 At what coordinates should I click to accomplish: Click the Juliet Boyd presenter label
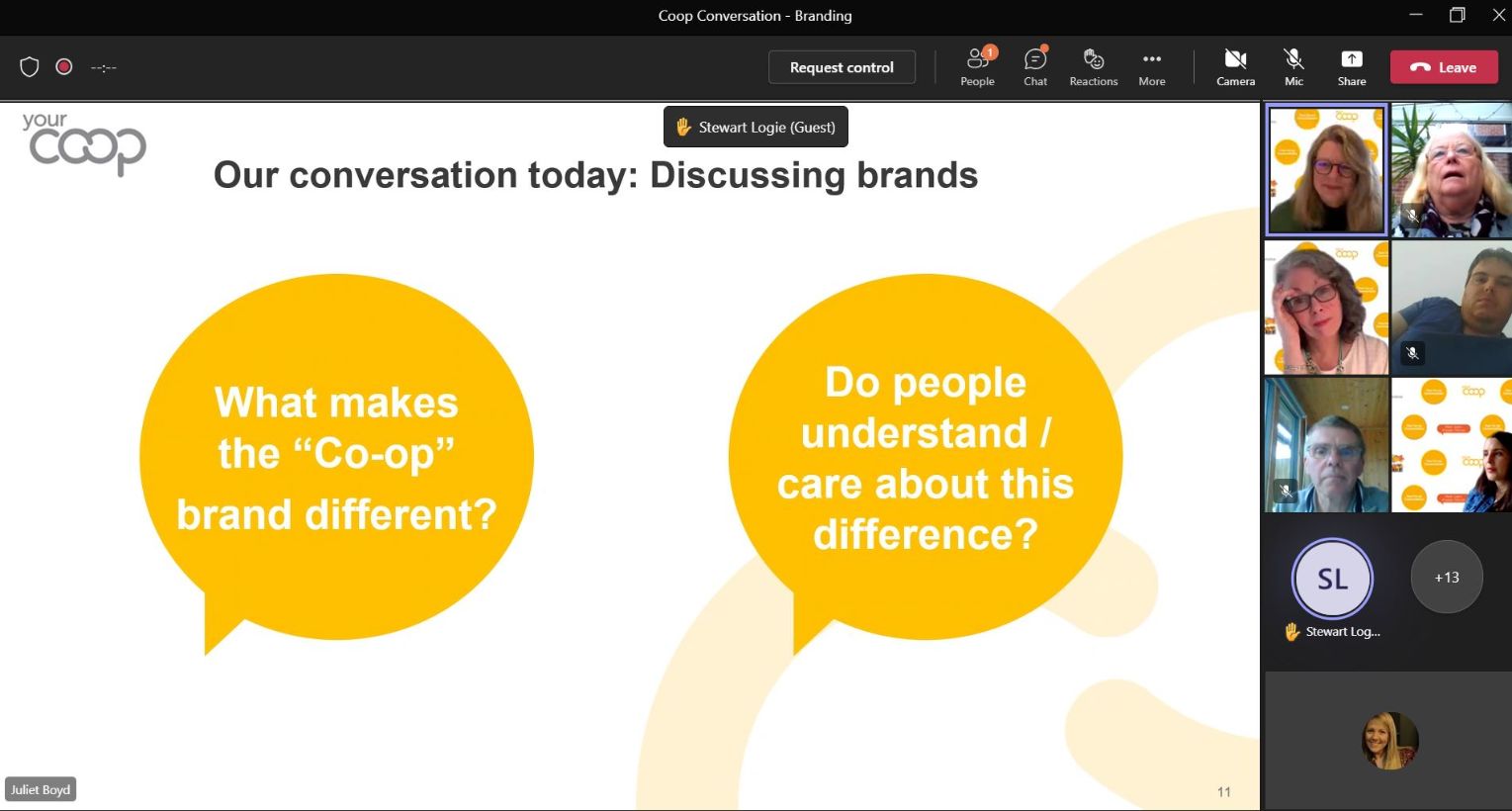click(41, 789)
